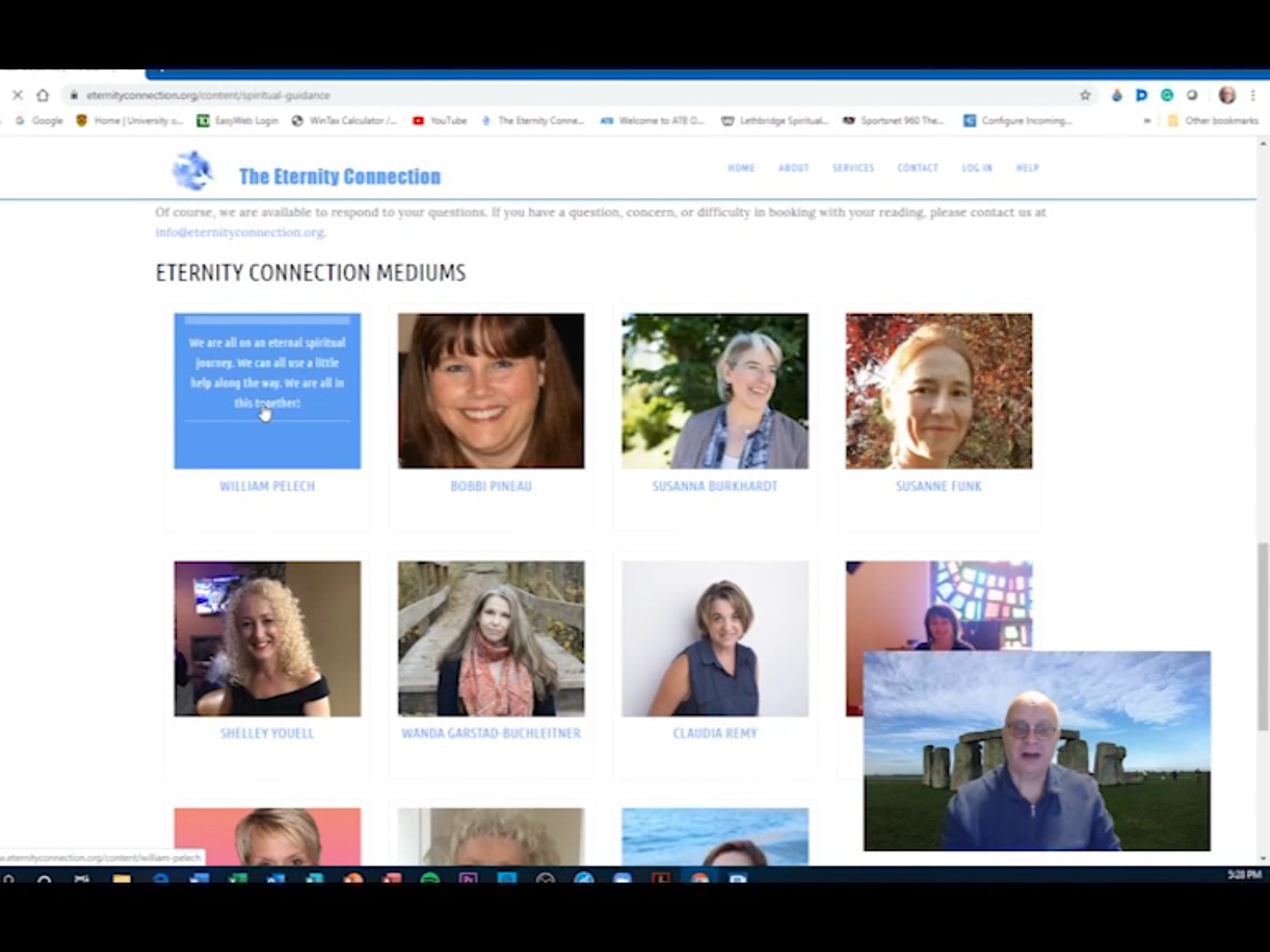
Task: Click the ETERNITY CONNECTION MEDIUMS heading
Action: click(x=311, y=272)
